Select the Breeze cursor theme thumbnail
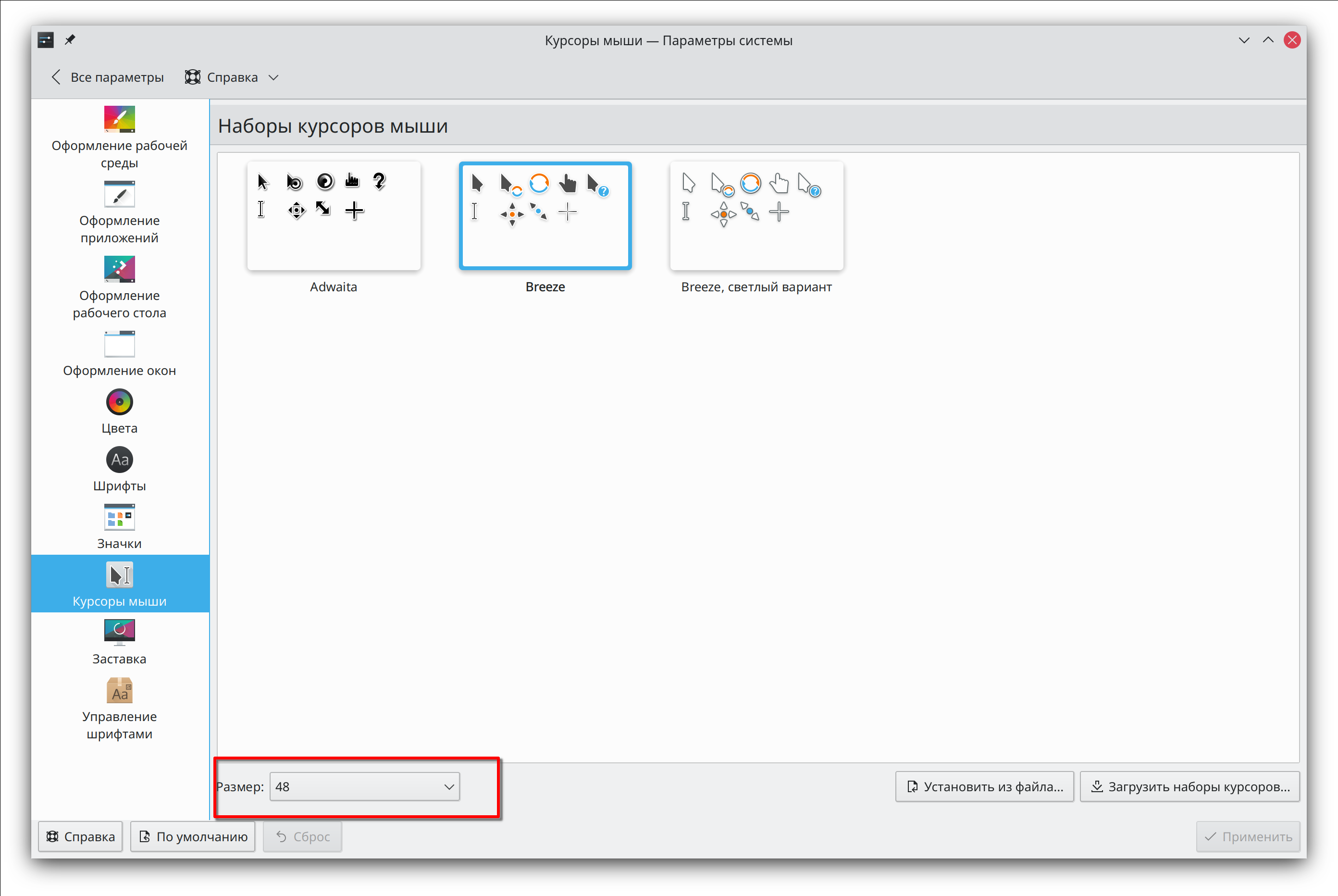 545,215
